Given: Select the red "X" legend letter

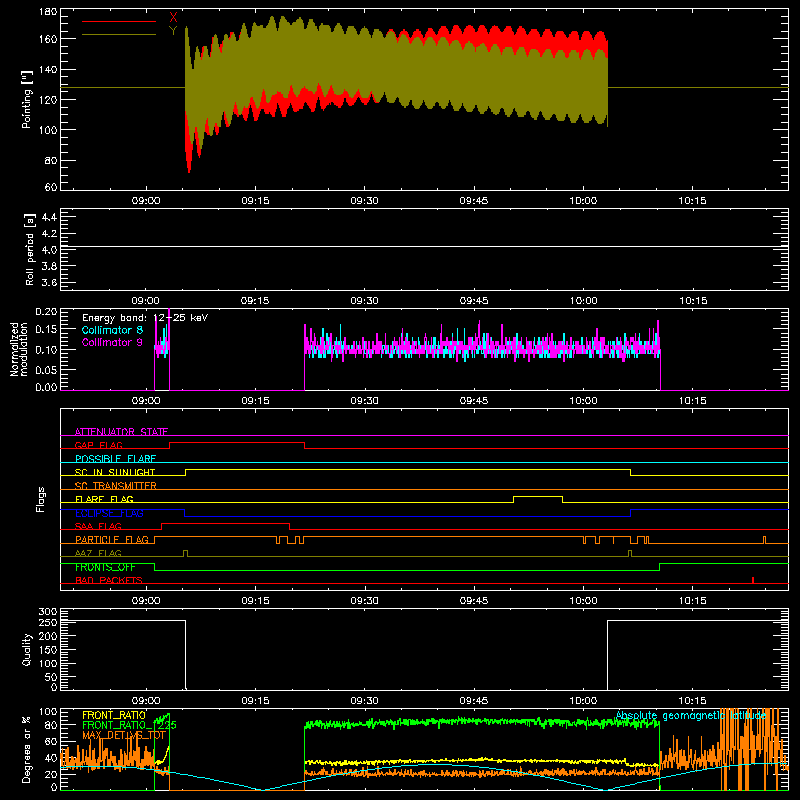Looking at the screenshot, I should pyautogui.click(x=173, y=18).
